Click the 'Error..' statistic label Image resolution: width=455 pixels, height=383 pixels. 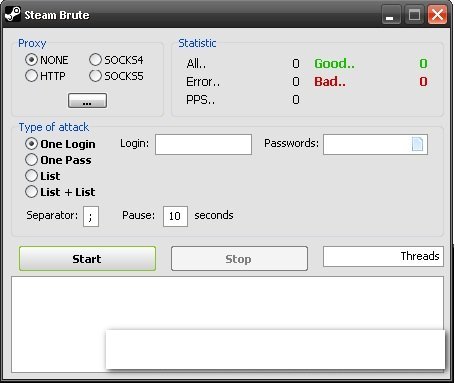pos(203,82)
